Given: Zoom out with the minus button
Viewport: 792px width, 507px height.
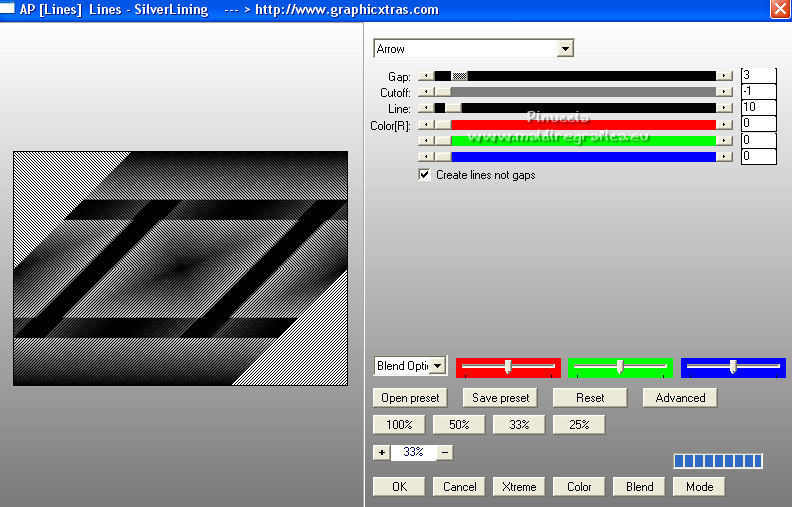Looking at the screenshot, I should coord(445,452).
